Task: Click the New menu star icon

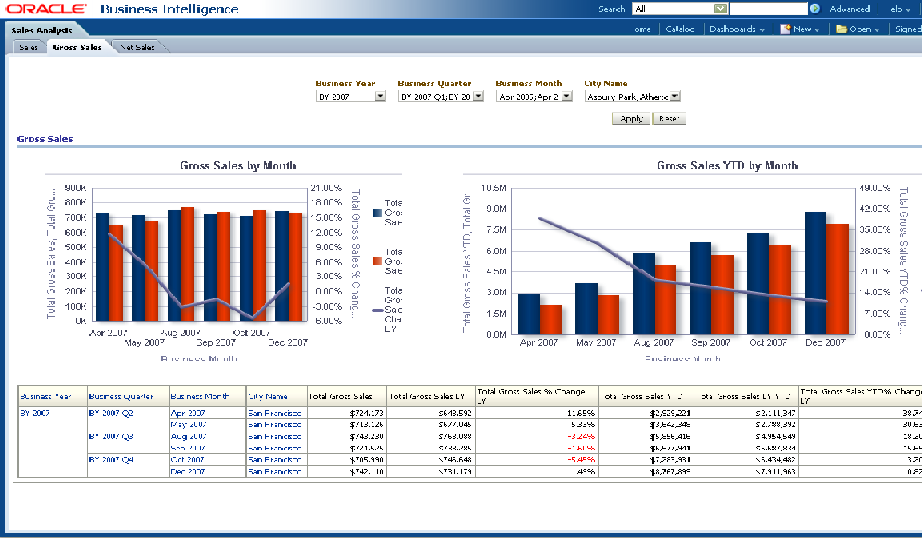Action: 785,29
